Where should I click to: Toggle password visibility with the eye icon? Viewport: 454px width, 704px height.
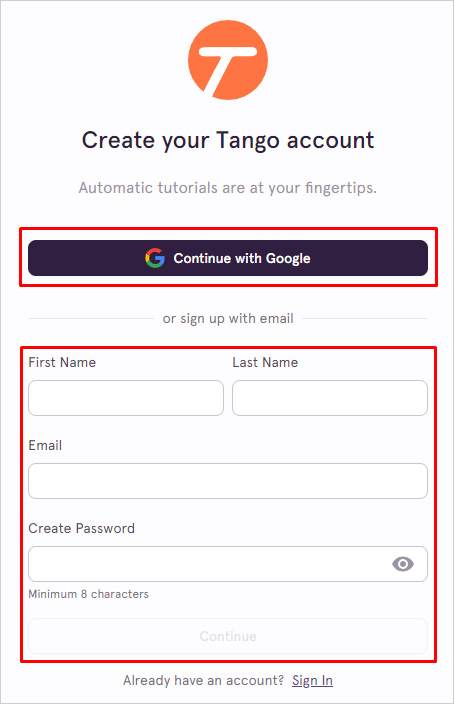[403, 564]
